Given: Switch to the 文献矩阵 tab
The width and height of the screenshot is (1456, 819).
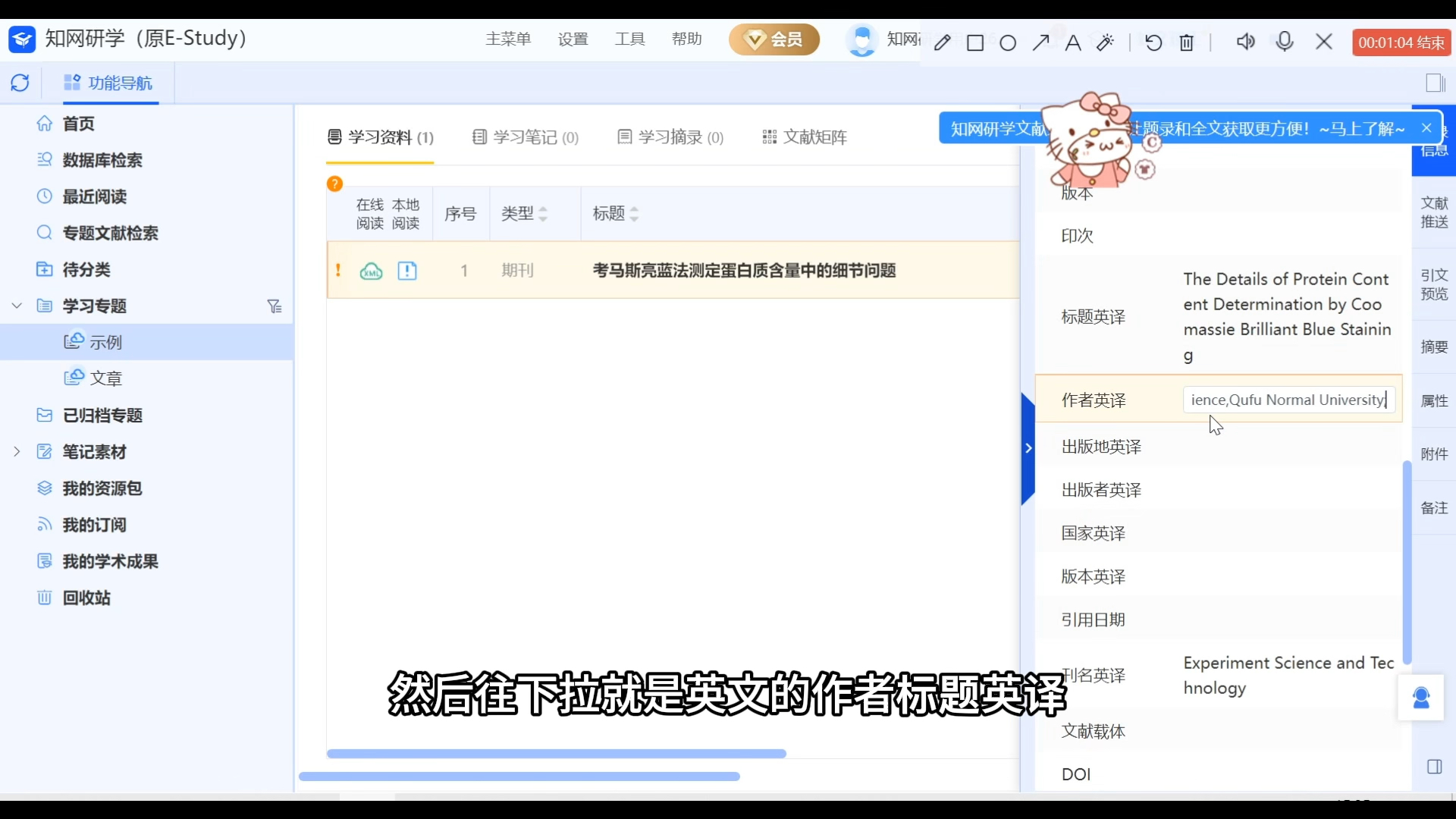Looking at the screenshot, I should click(x=804, y=137).
